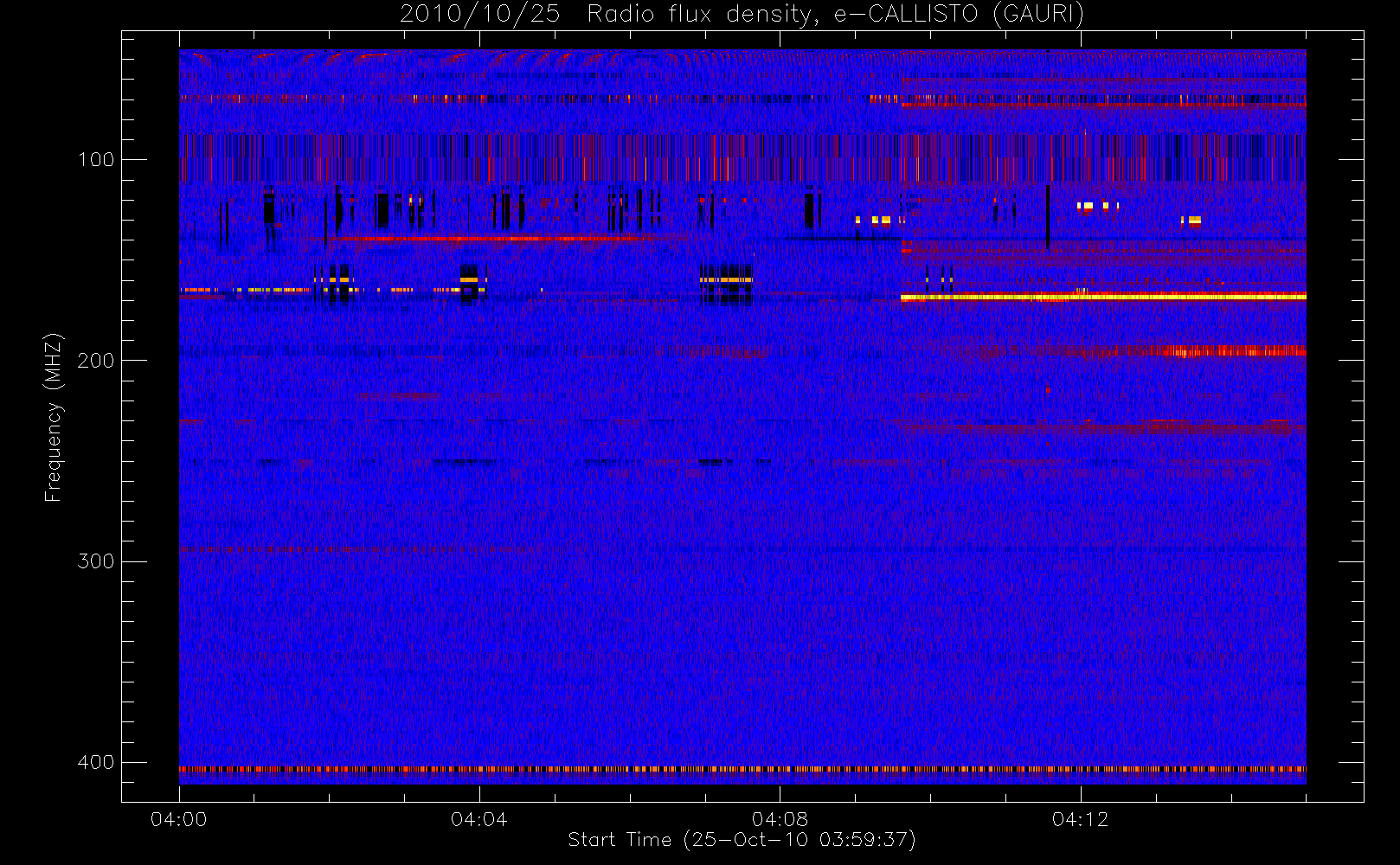Click the 400 frequency tick label
This screenshot has width=1400, height=865.
pos(96,762)
